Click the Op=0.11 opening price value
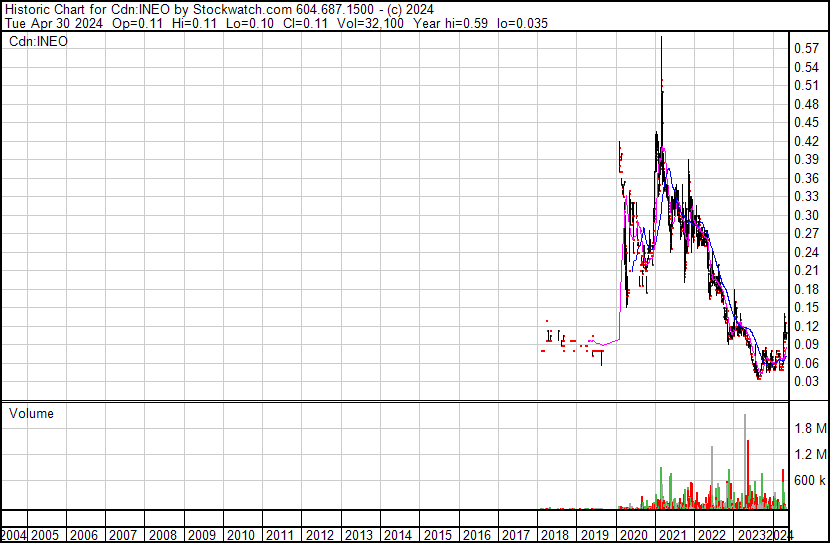 pyautogui.click(x=137, y=23)
